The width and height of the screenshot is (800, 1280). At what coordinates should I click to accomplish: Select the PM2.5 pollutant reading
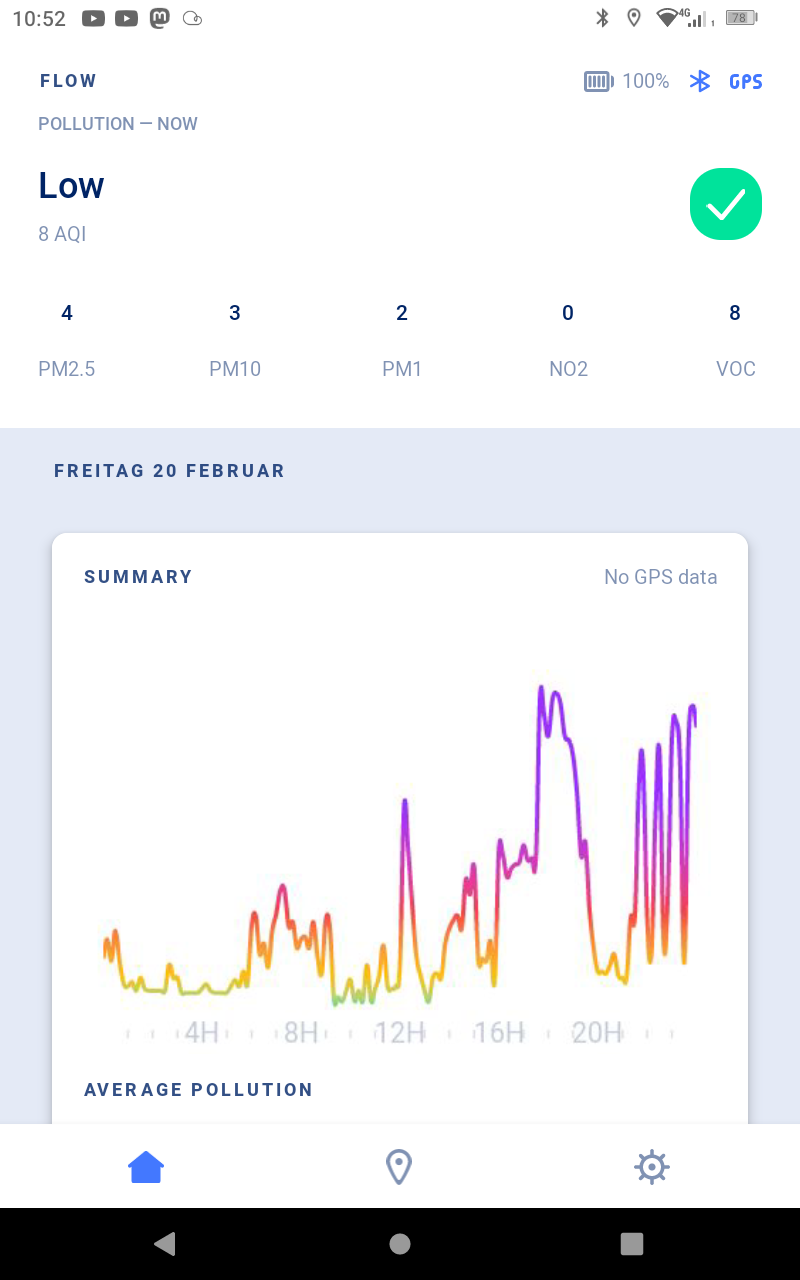(x=67, y=340)
